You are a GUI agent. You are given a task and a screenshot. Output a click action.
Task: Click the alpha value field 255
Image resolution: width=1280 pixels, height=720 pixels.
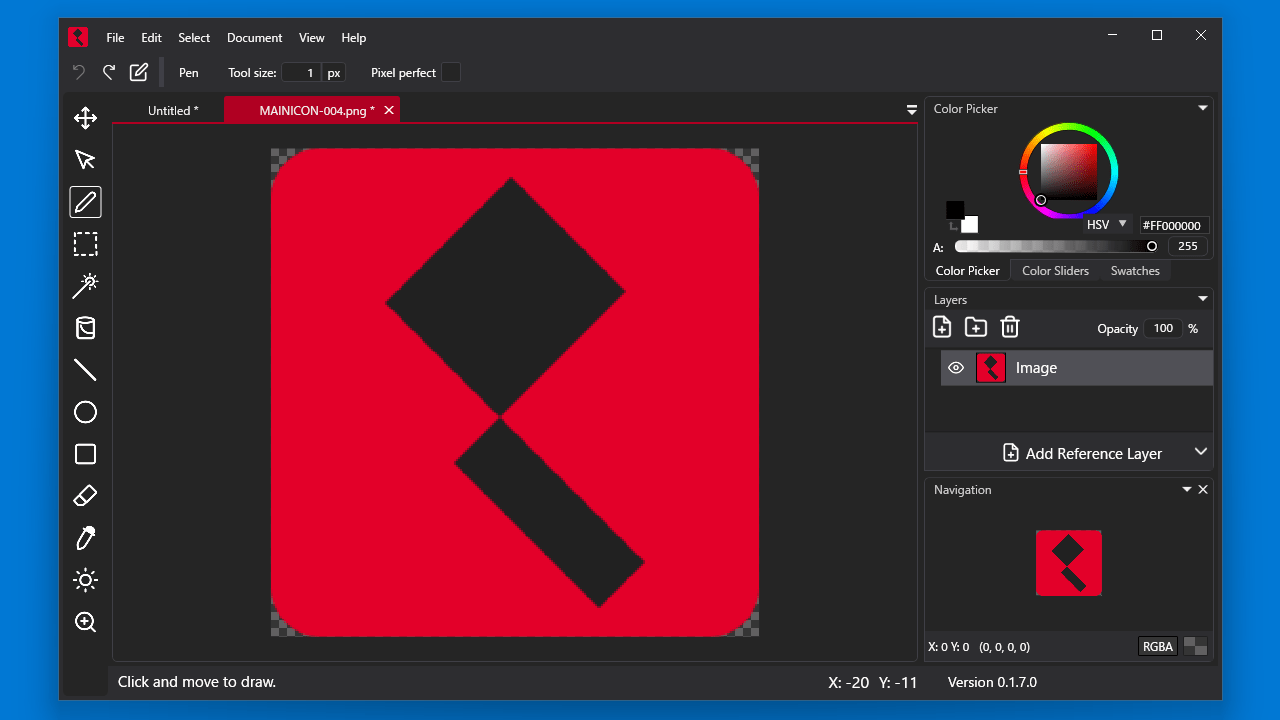tap(1187, 246)
